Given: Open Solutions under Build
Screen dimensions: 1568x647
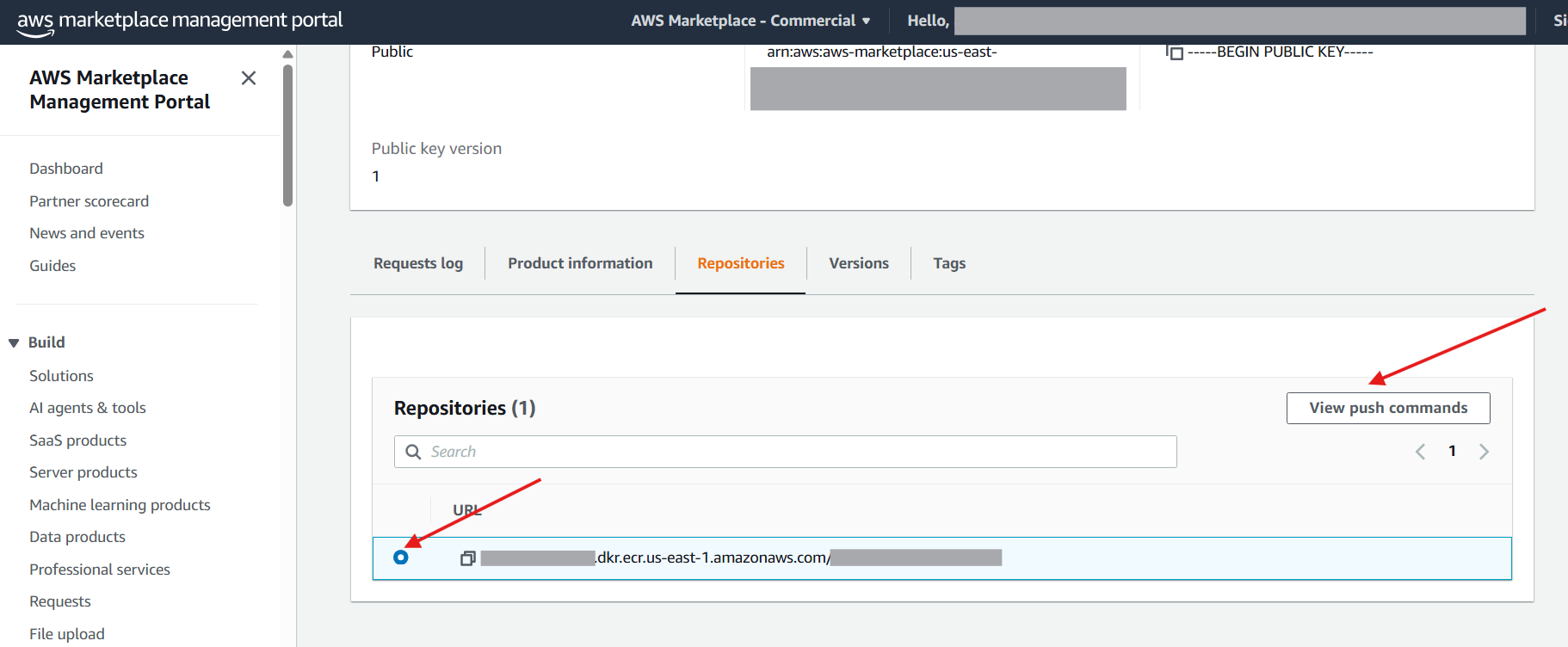Looking at the screenshot, I should (61, 376).
